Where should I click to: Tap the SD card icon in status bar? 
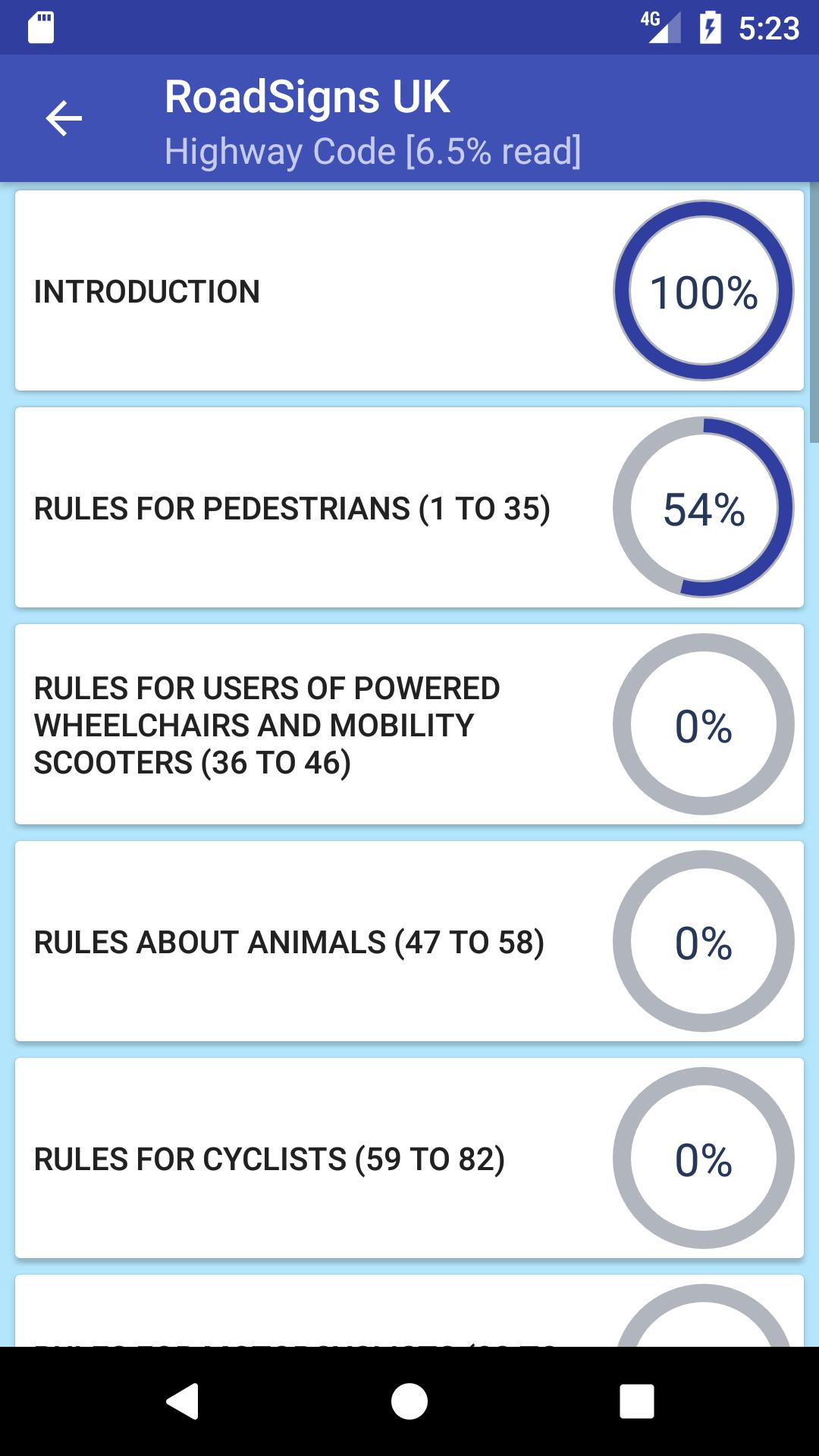click(41, 28)
